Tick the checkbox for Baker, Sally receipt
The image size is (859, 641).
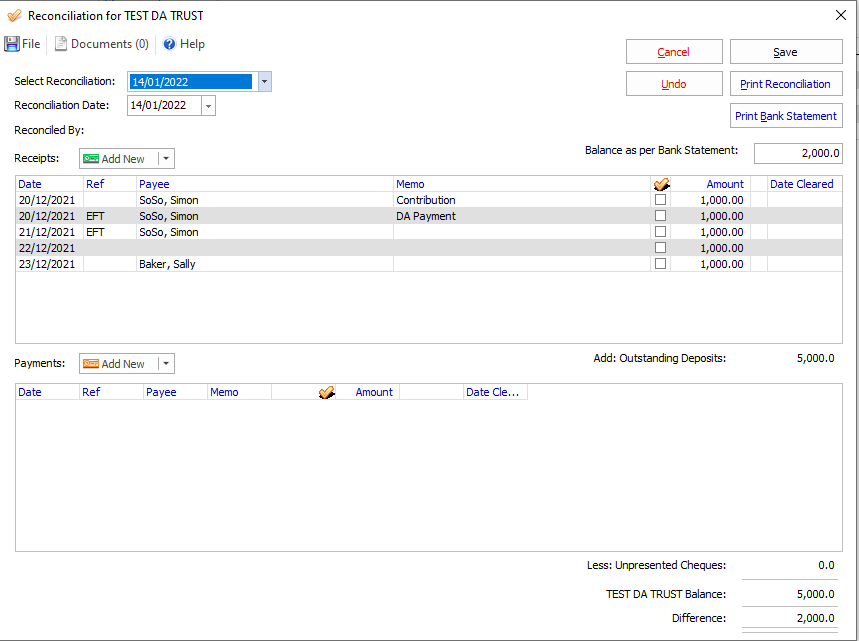click(660, 264)
